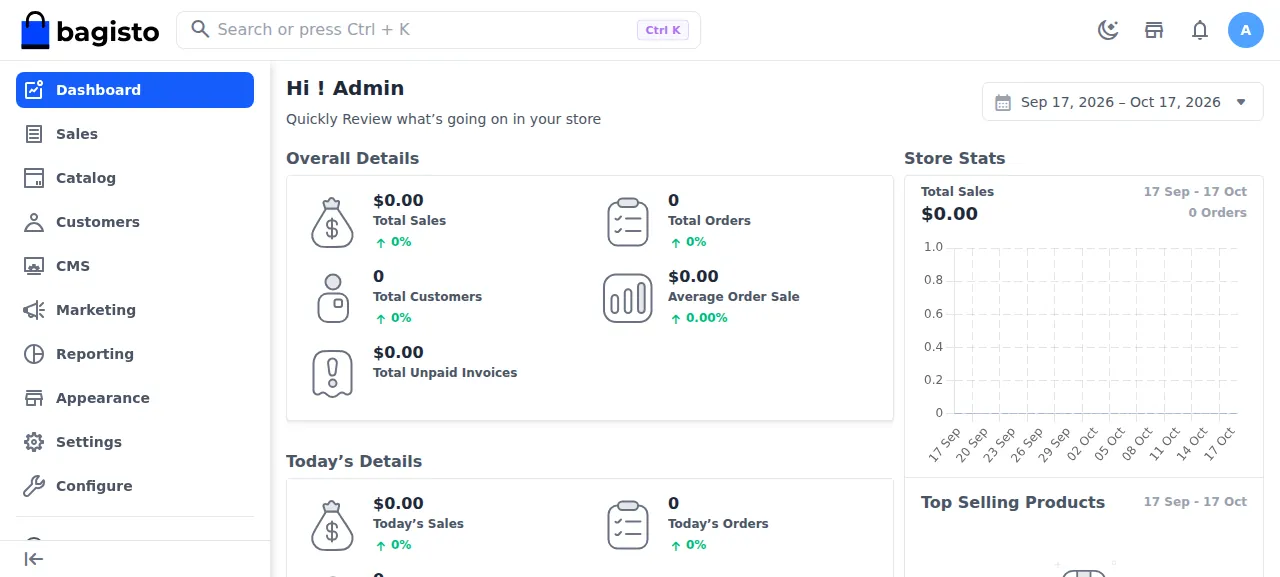This screenshot has width=1280, height=577.
Task: Click the 'Today's Orders' label
Action: coord(718,524)
